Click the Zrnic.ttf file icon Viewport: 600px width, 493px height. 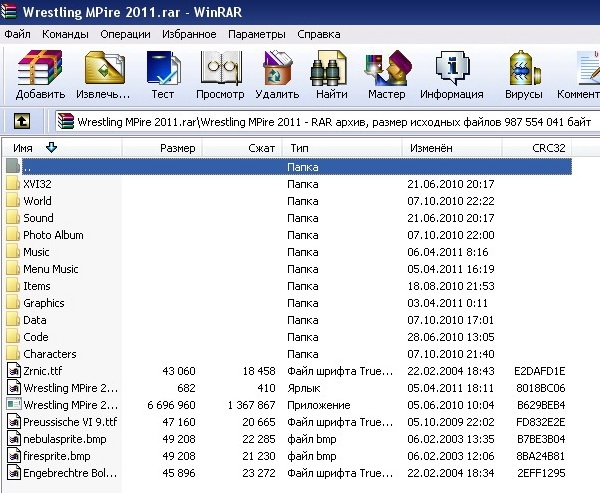(x=14, y=371)
